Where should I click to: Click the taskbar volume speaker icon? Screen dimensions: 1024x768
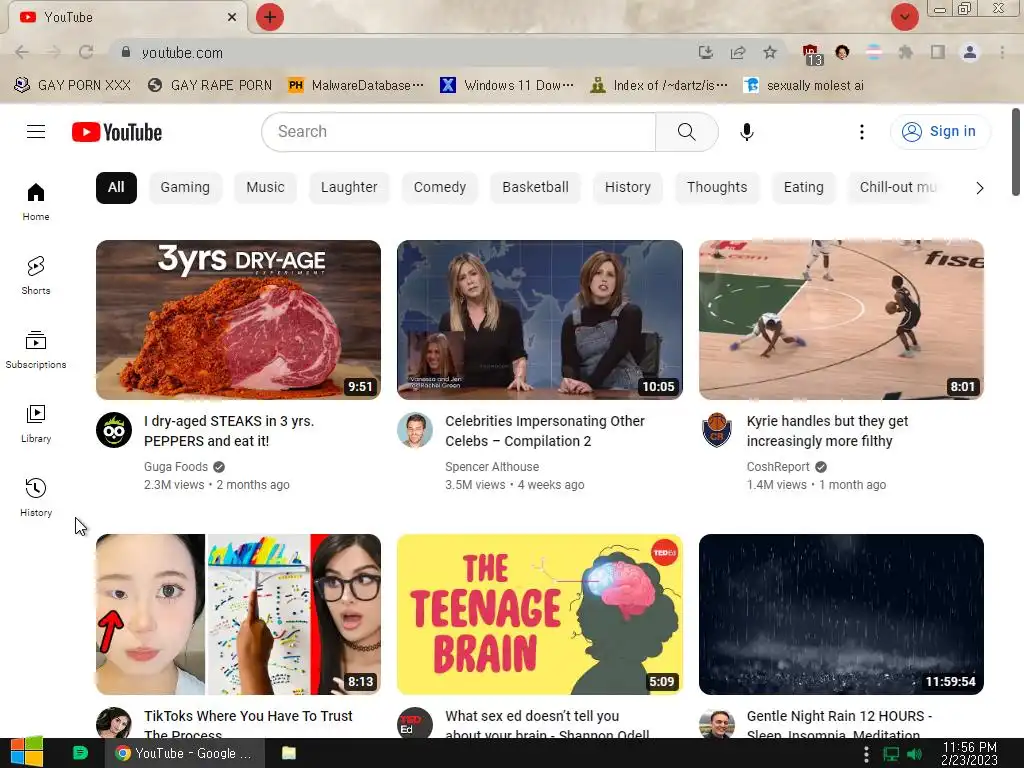click(914, 754)
